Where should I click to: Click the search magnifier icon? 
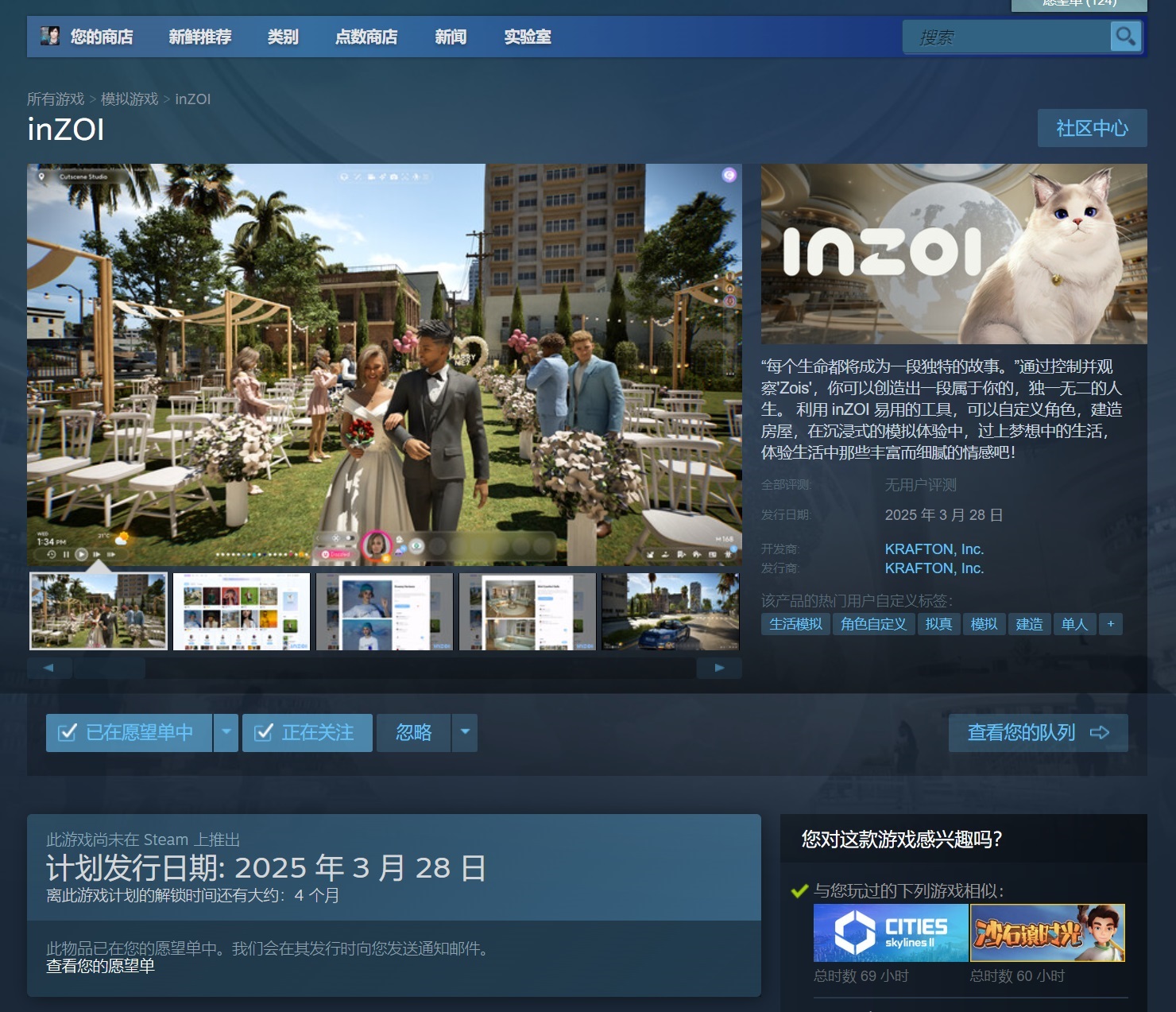coord(1125,37)
